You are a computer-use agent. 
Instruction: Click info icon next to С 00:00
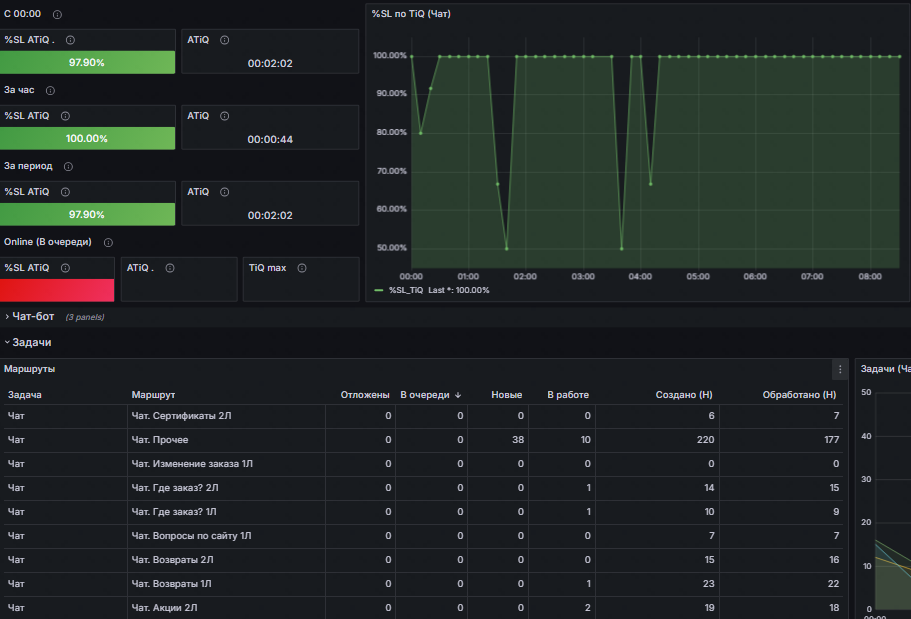tap(57, 15)
